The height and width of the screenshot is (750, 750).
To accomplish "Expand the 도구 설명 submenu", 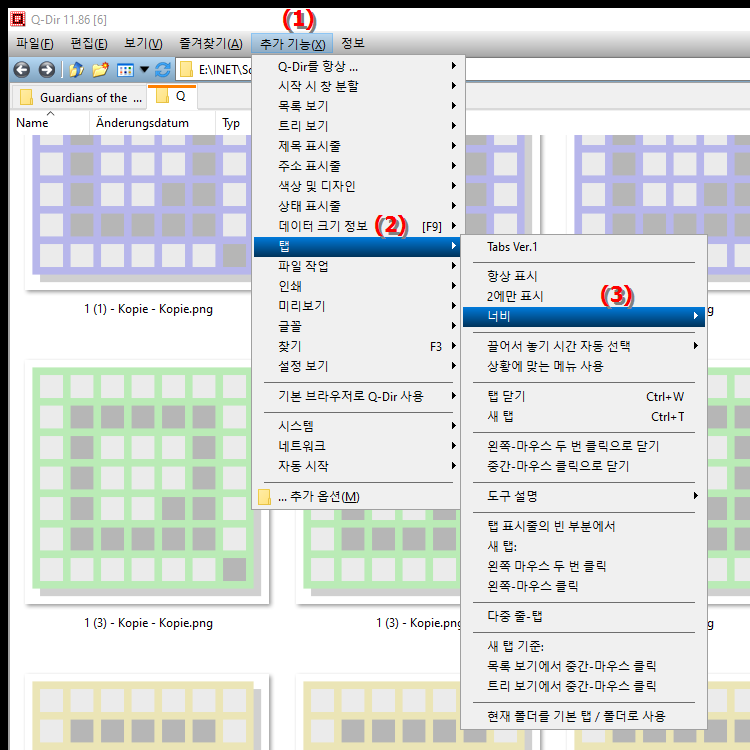I will 584,496.
